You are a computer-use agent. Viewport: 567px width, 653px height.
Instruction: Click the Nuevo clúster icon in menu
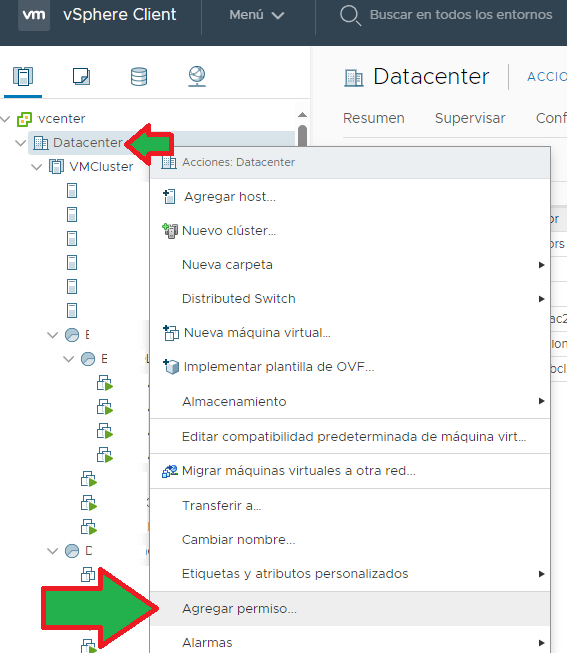[x=170, y=231]
